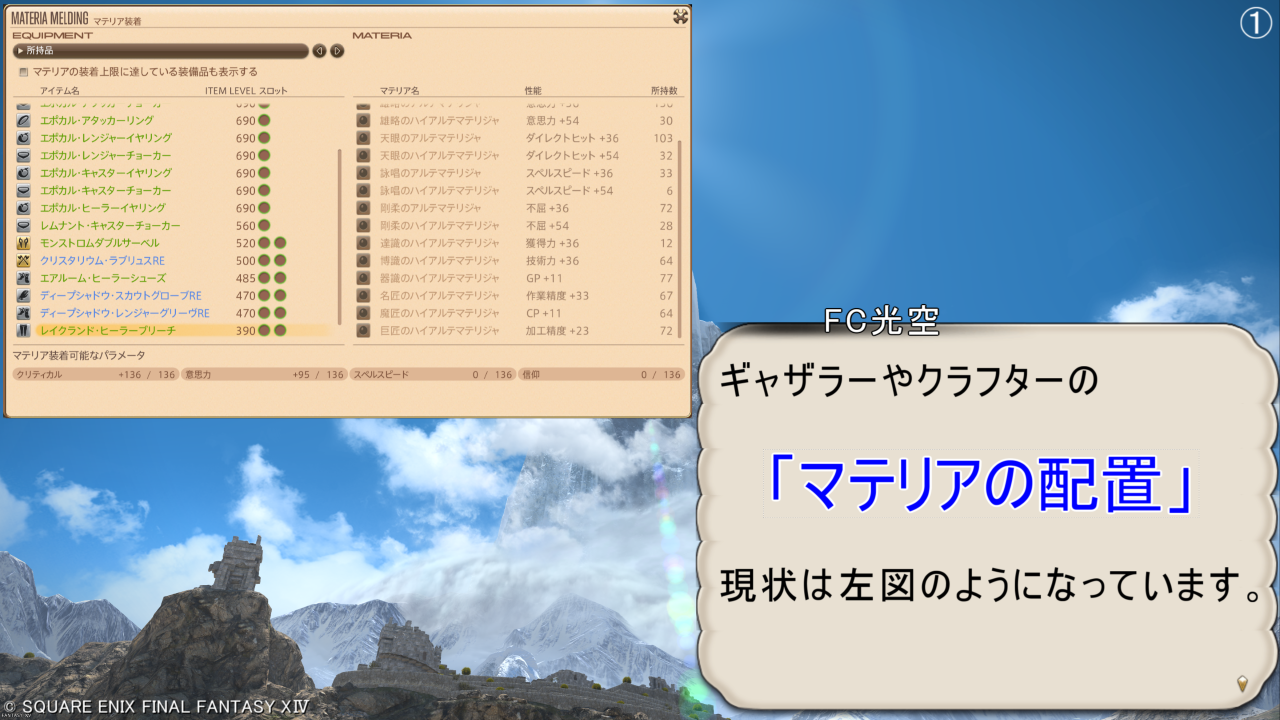The width and height of the screenshot is (1280, 720).
Task: Click the materia slot of エポカル・アタッカーリング
Action: (x=264, y=120)
